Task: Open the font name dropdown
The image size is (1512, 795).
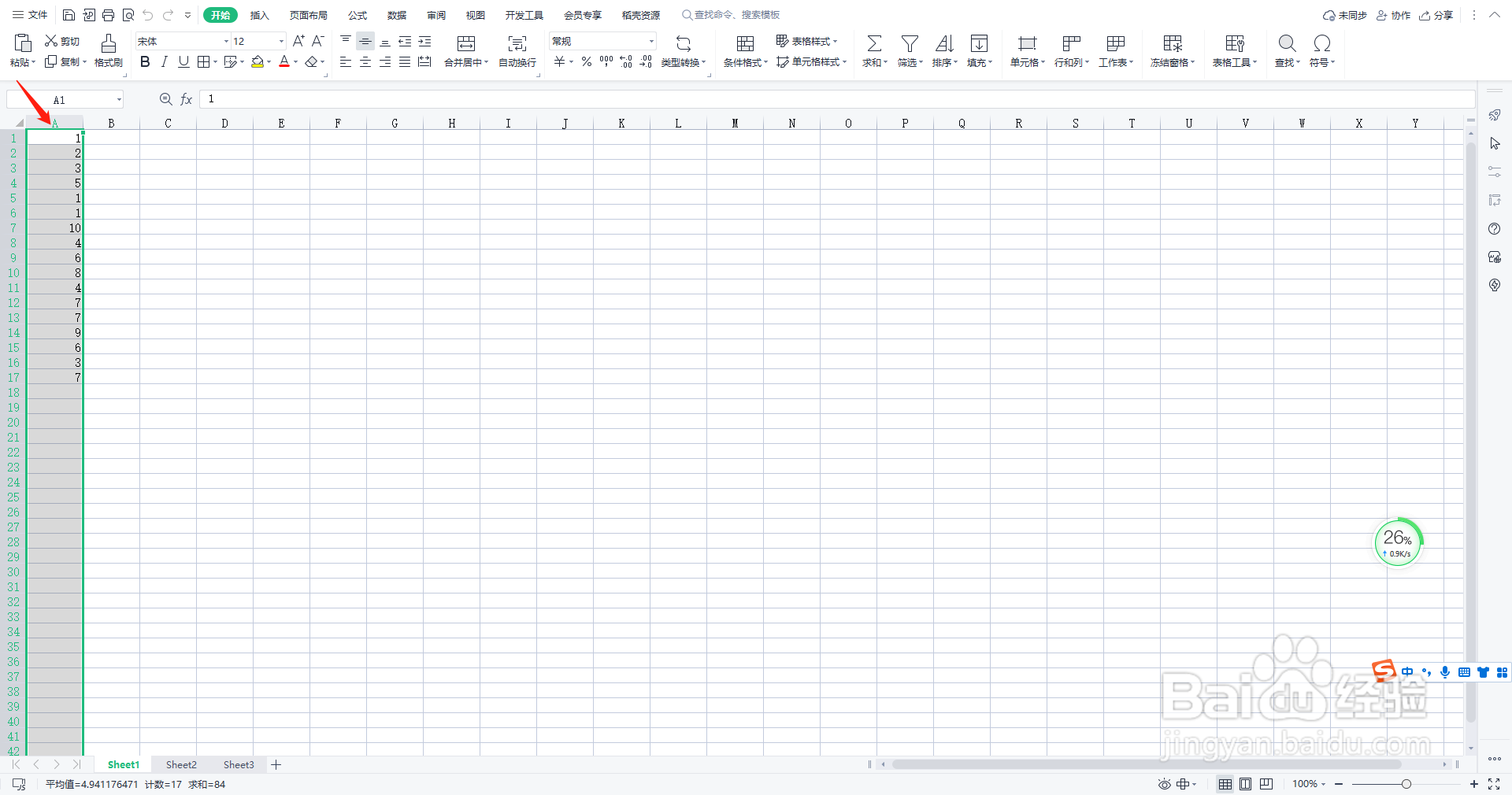Action: pos(226,41)
